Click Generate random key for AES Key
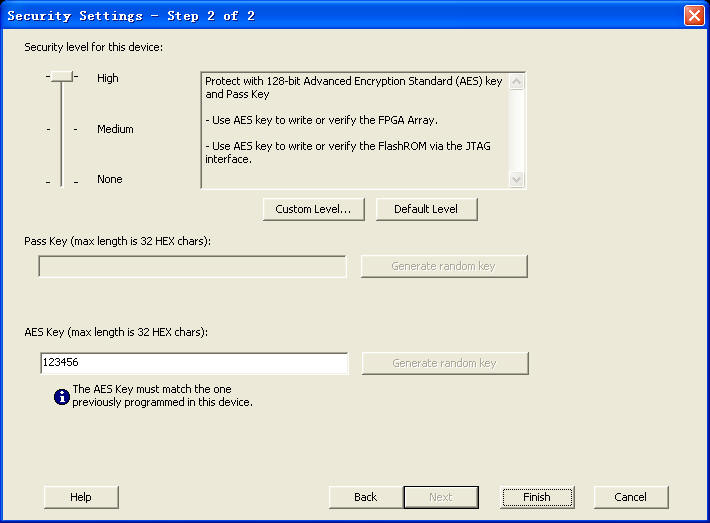The image size is (710, 523). 445,363
